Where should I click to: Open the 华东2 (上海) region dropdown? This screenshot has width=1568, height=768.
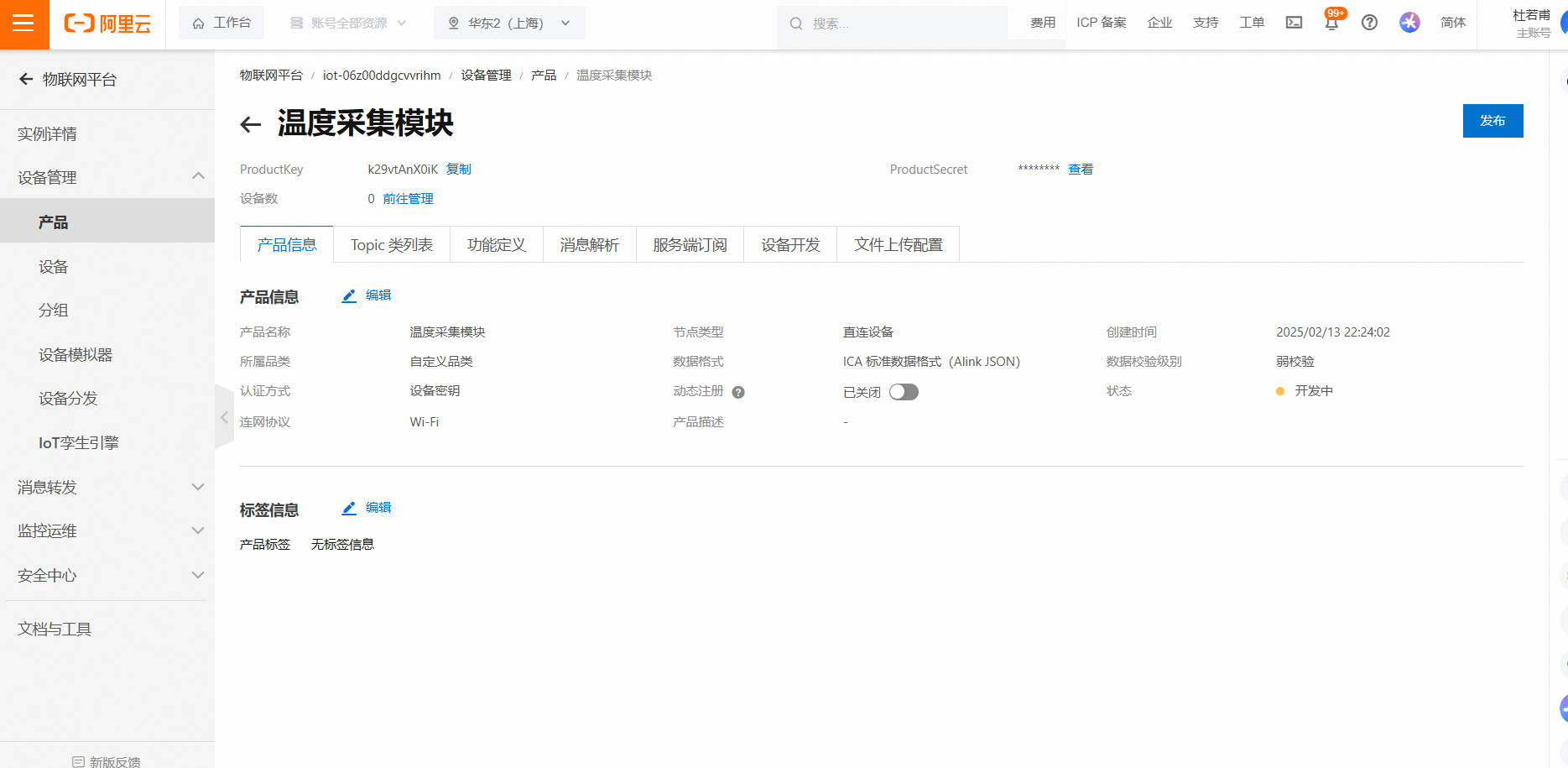509,23
